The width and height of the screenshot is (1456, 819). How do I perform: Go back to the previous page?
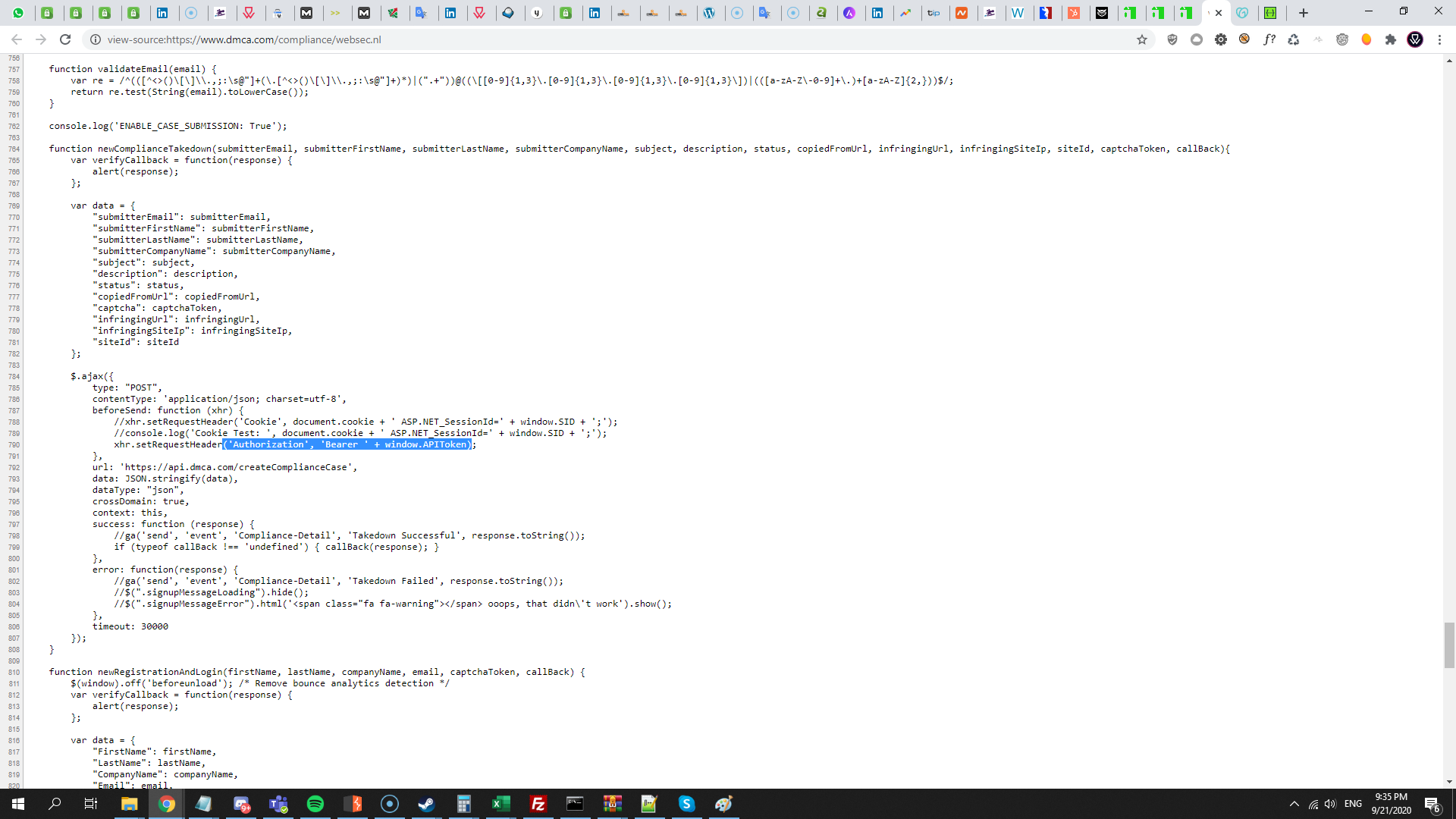[17, 39]
